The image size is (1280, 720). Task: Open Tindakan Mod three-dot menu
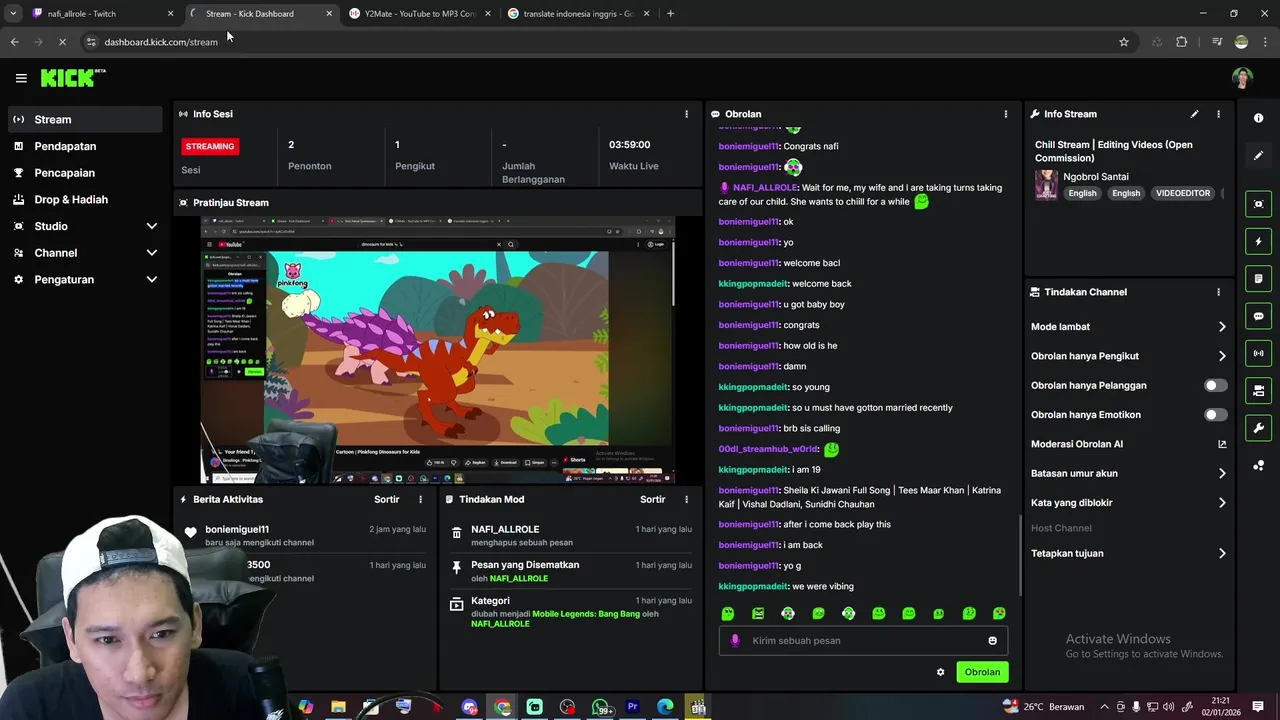[686, 499]
